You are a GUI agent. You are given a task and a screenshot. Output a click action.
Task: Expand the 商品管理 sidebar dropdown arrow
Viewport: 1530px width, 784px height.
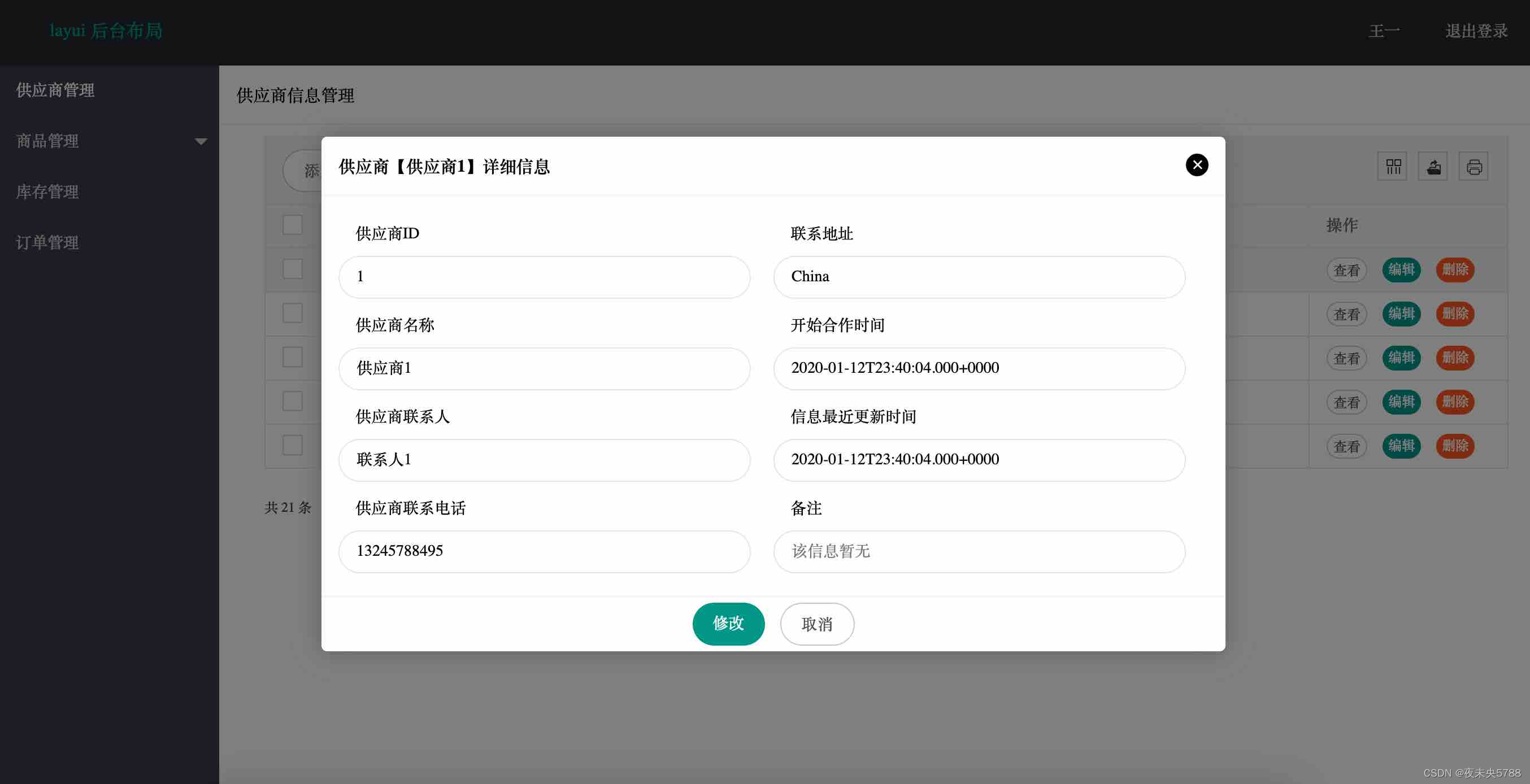point(201,141)
